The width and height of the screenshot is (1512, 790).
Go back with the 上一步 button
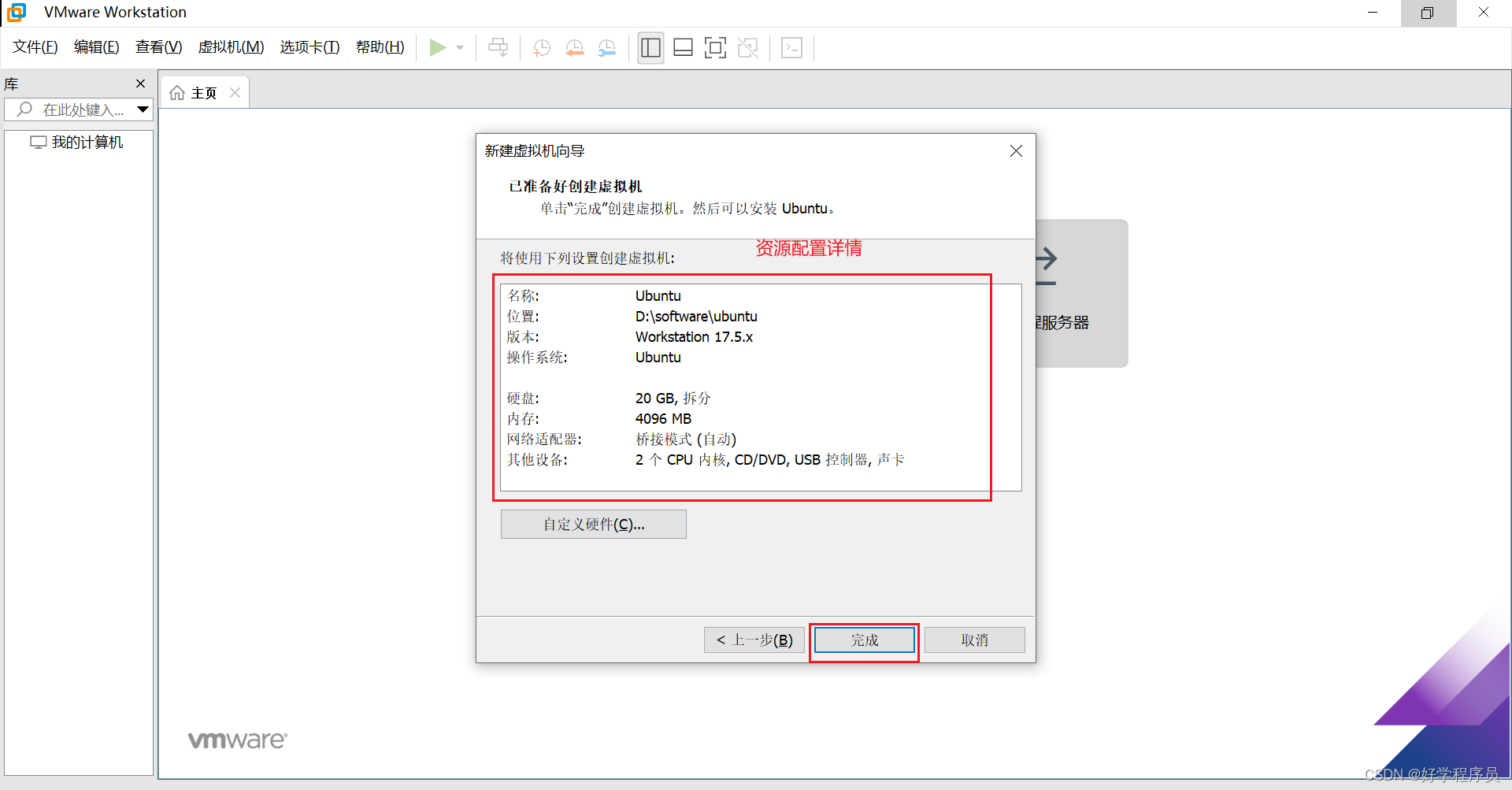click(754, 640)
